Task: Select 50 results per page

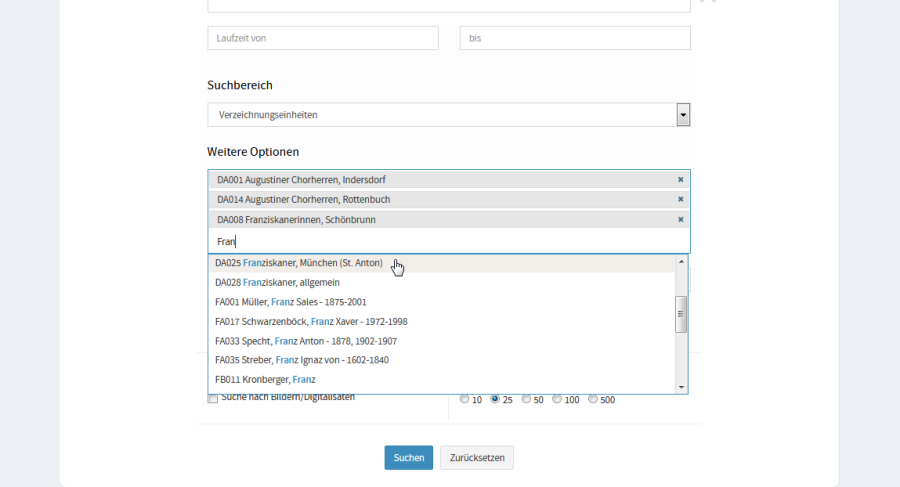Action: pyautogui.click(x=526, y=399)
